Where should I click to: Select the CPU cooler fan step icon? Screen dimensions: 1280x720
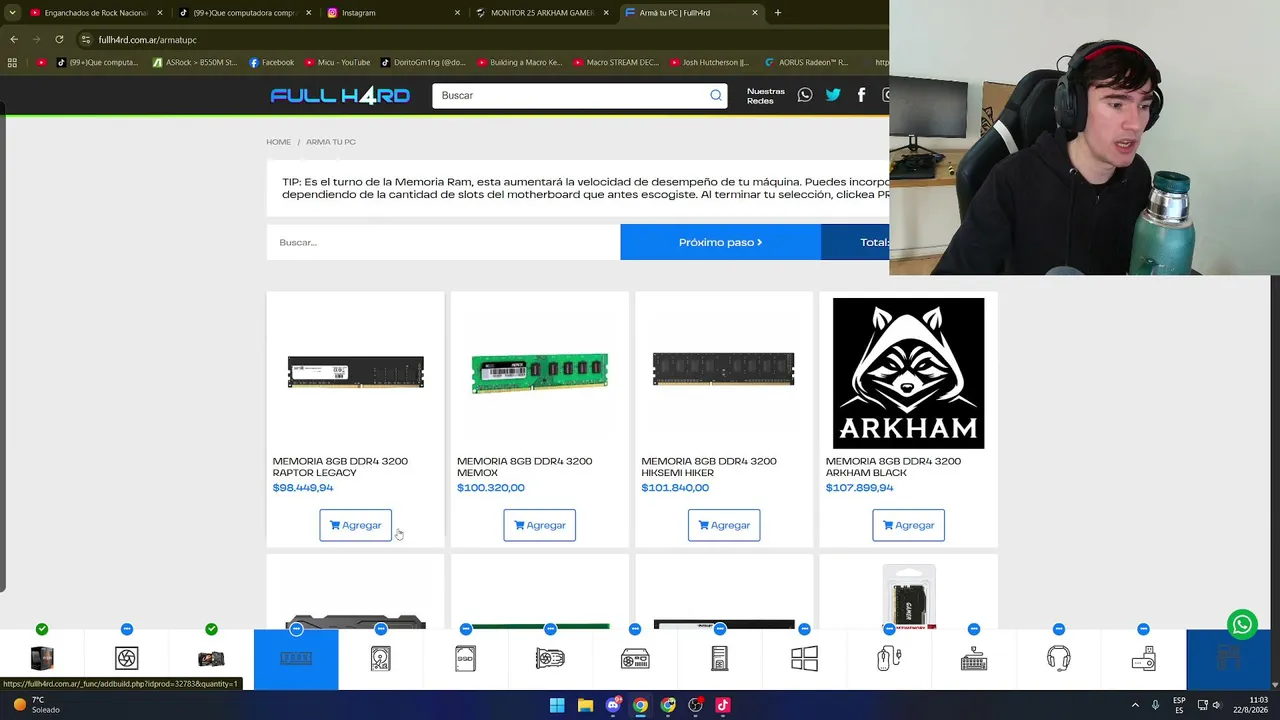126,658
